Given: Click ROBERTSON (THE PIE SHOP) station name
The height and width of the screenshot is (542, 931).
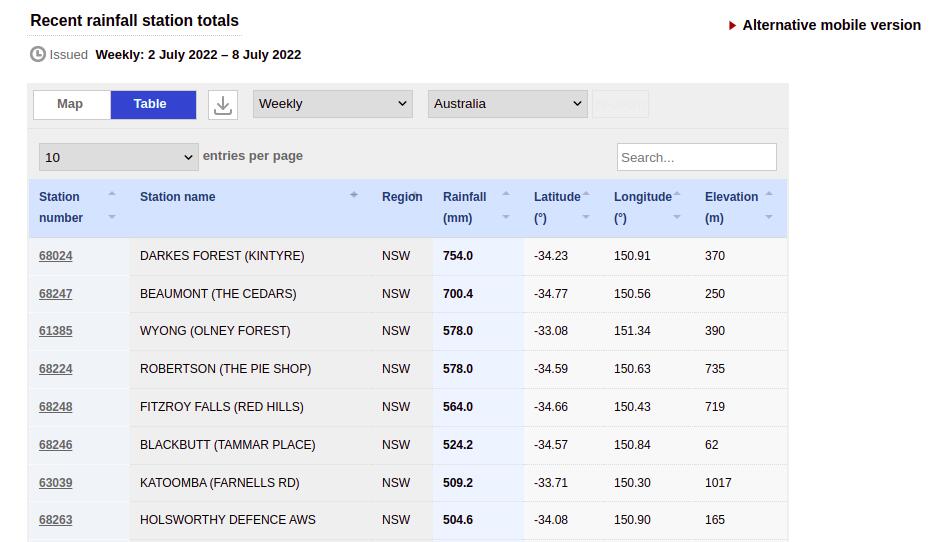Looking at the screenshot, I should tap(226, 369).
